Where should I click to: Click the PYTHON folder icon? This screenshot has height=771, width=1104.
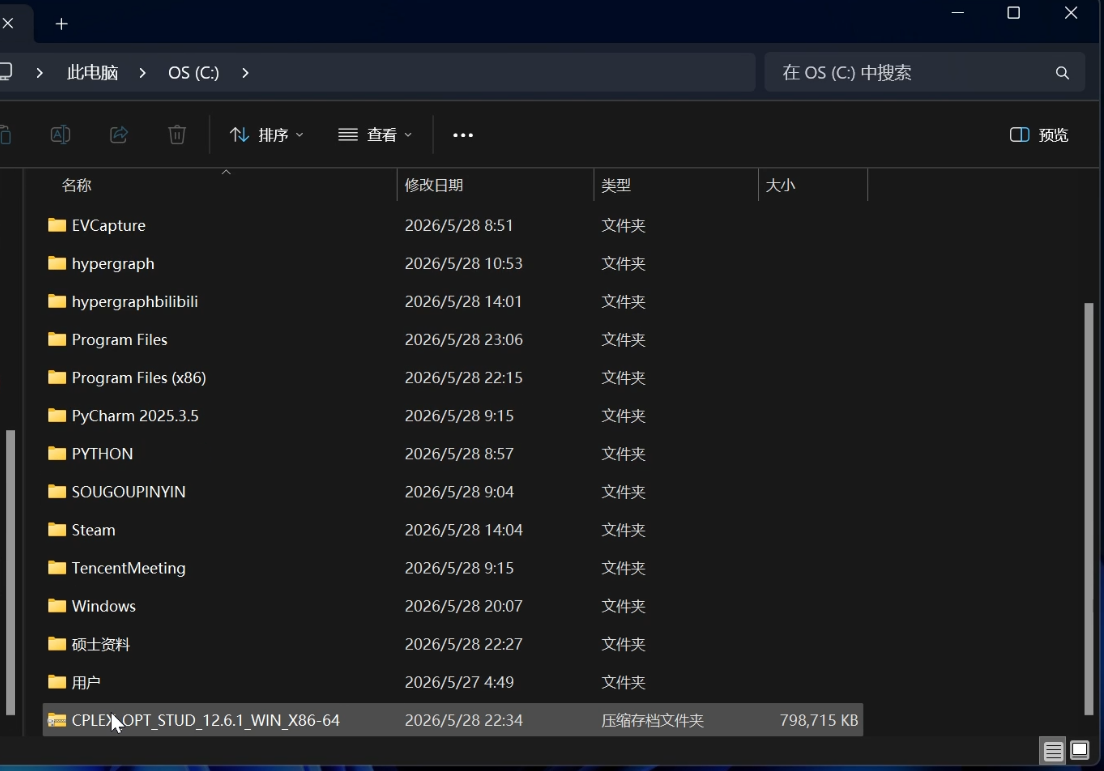click(57, 453)
